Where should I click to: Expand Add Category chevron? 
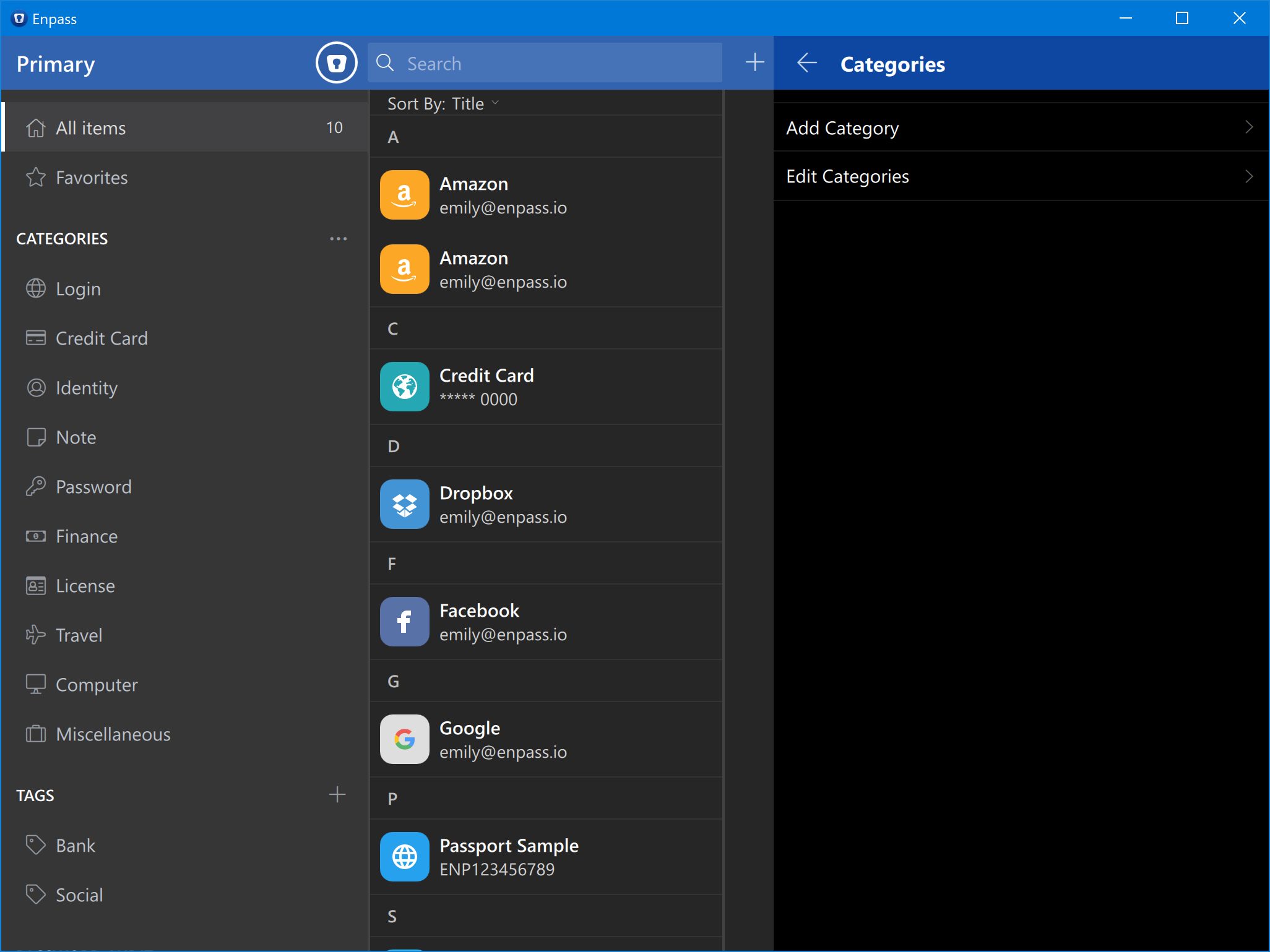pos(1249,127)
